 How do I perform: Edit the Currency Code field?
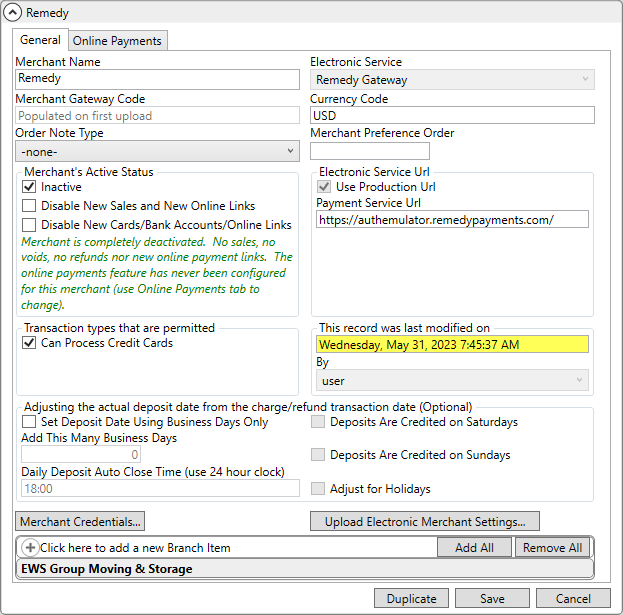452,115
